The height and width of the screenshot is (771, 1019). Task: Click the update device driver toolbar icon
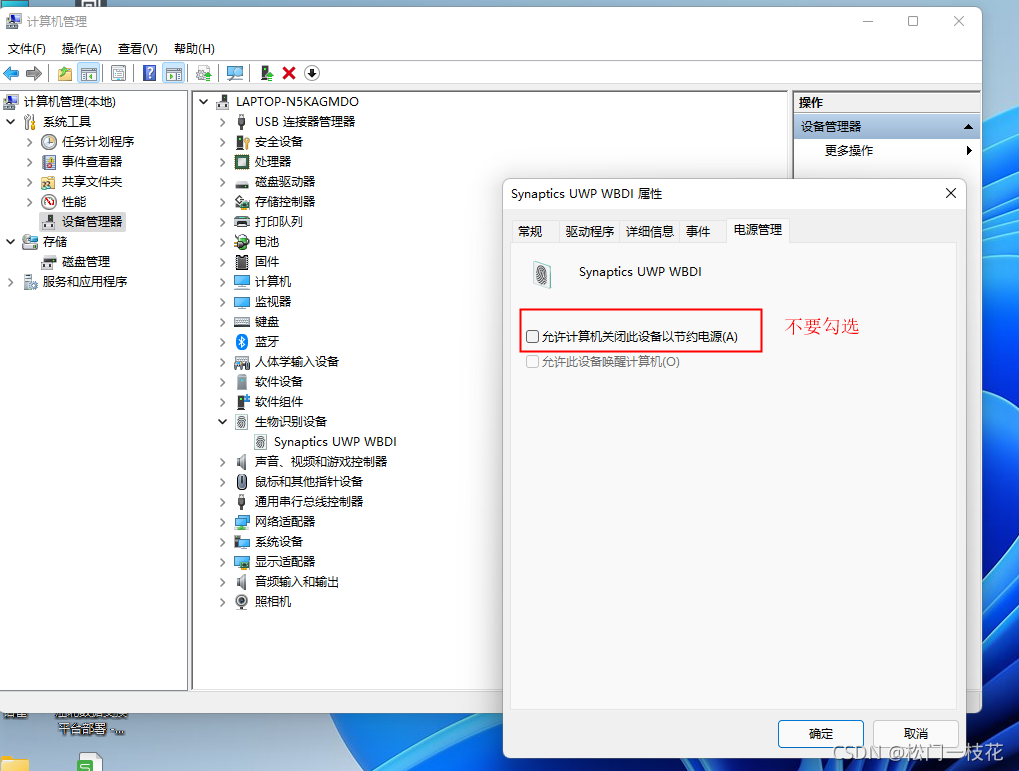click(x=266, y=73)
